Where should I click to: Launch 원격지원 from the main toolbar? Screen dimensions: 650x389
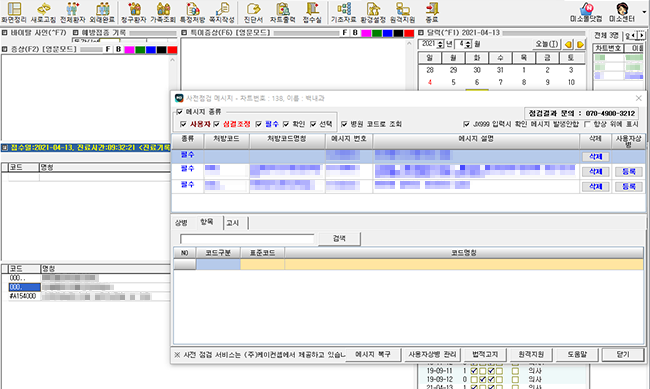coord(403,12)
